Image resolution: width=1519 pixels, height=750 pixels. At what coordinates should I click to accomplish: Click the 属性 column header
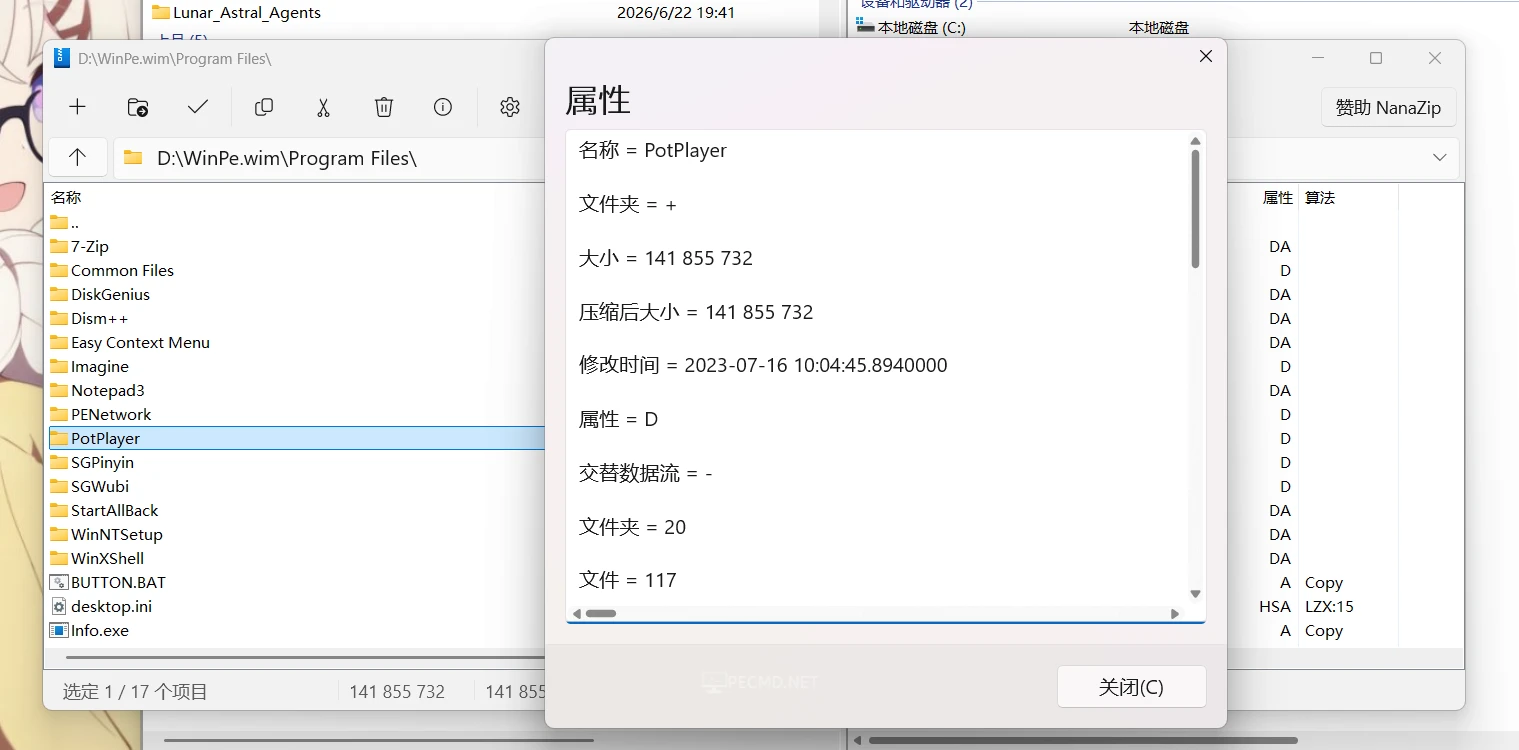coord(1278,198)
